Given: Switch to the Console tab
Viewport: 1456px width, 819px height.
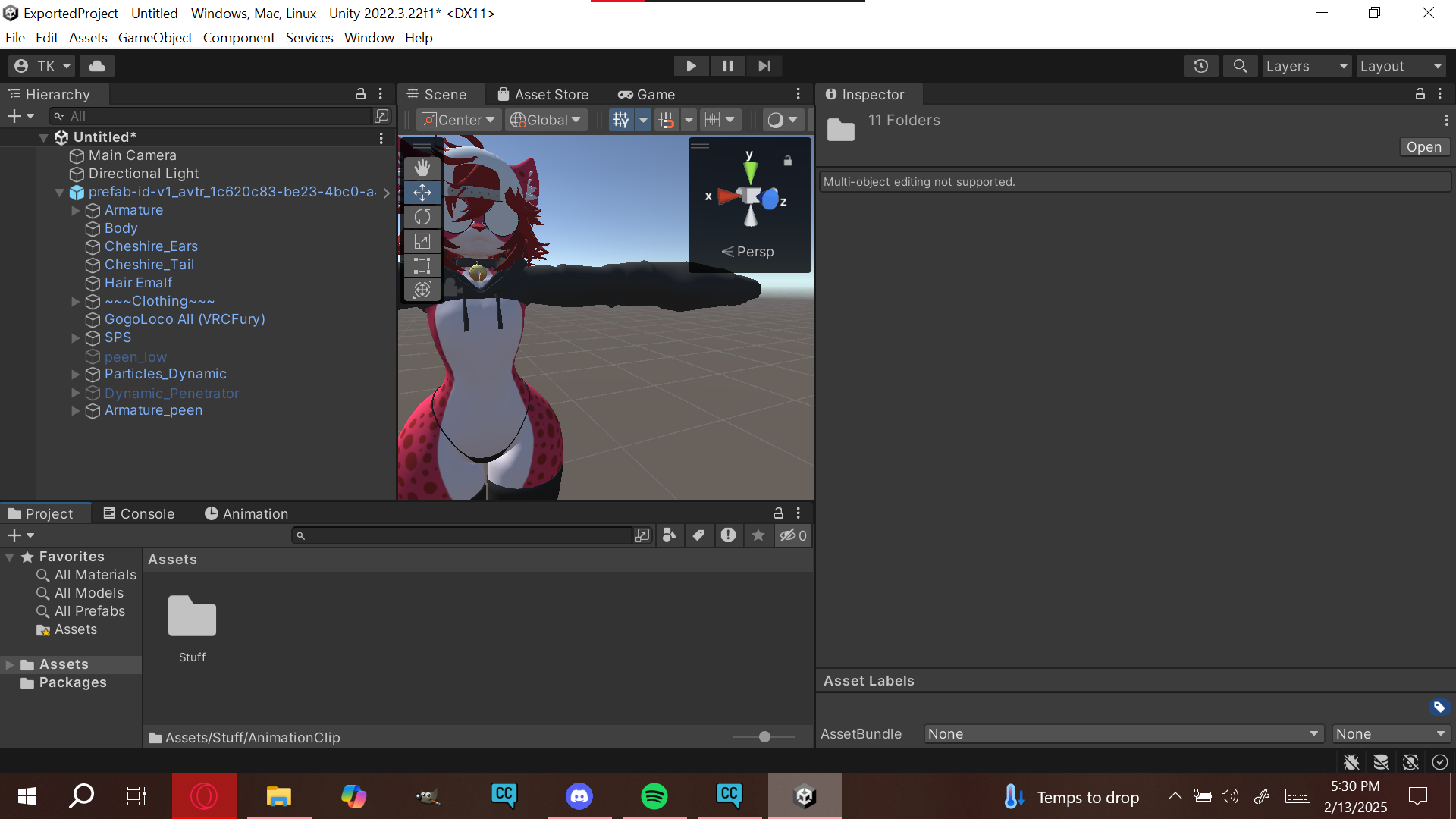Looking at the screenshot, I should tap(139, 513).
